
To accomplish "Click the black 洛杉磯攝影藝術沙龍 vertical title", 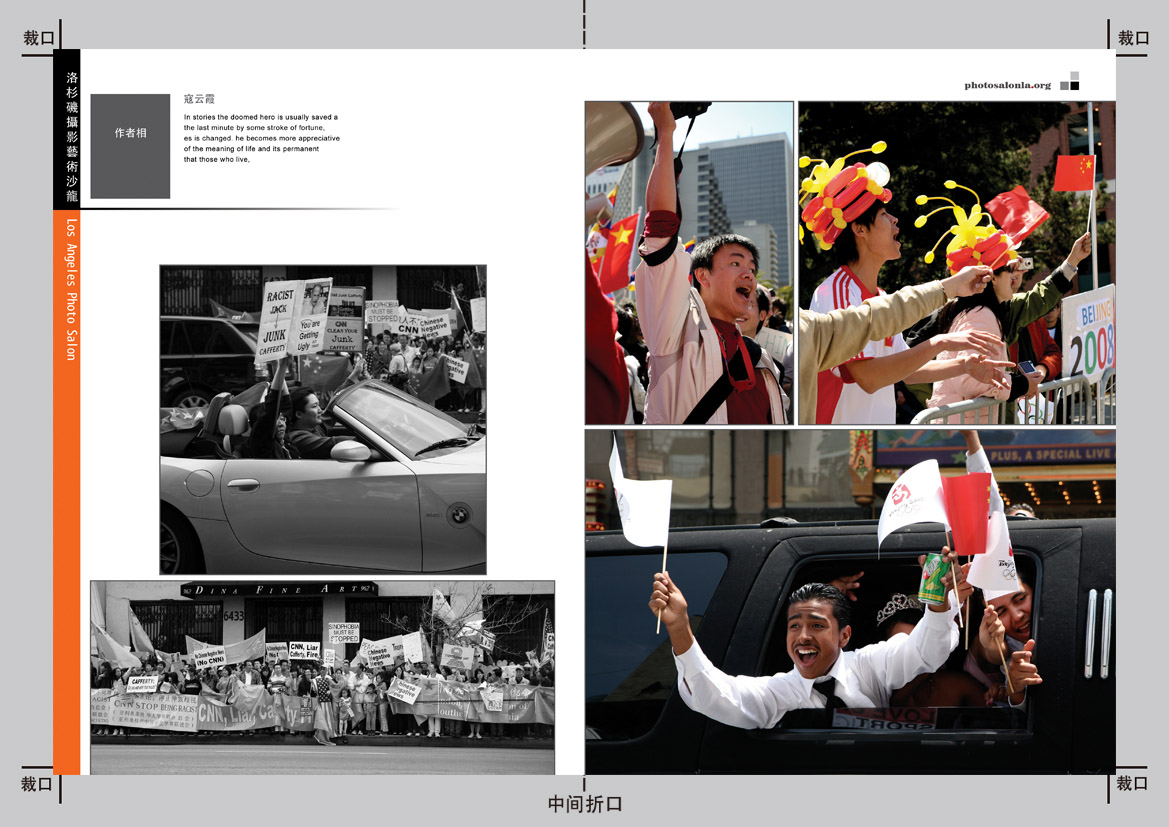I will click(x=67, y=128).
